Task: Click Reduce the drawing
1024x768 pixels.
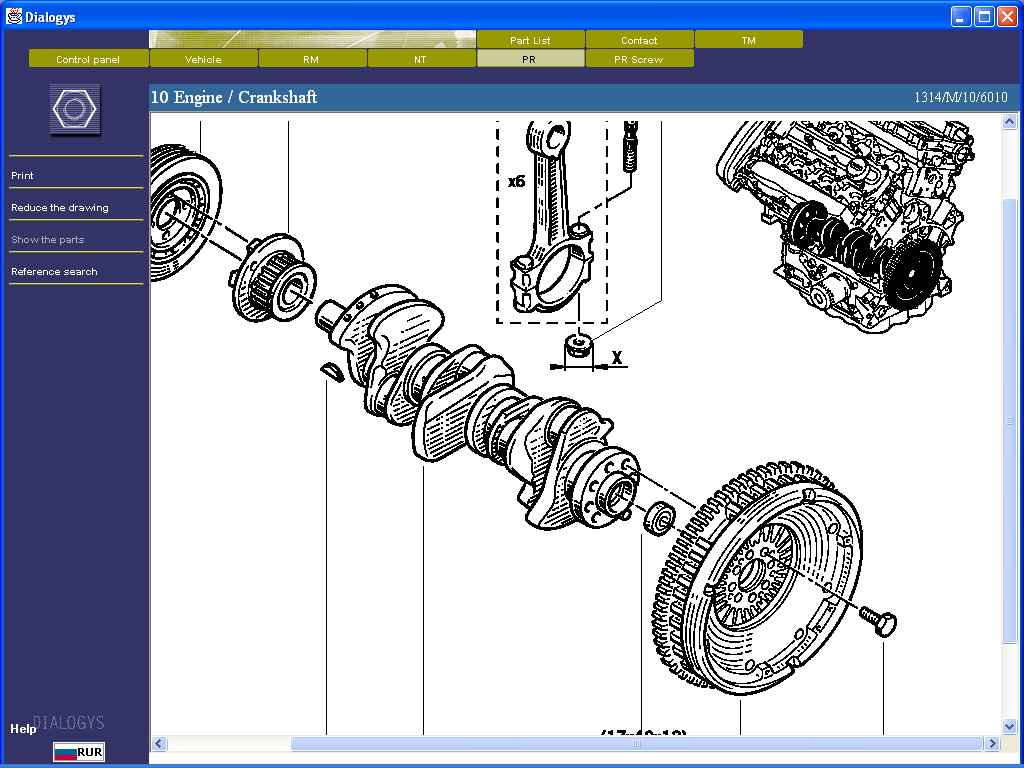Action: tap(60, 207)
